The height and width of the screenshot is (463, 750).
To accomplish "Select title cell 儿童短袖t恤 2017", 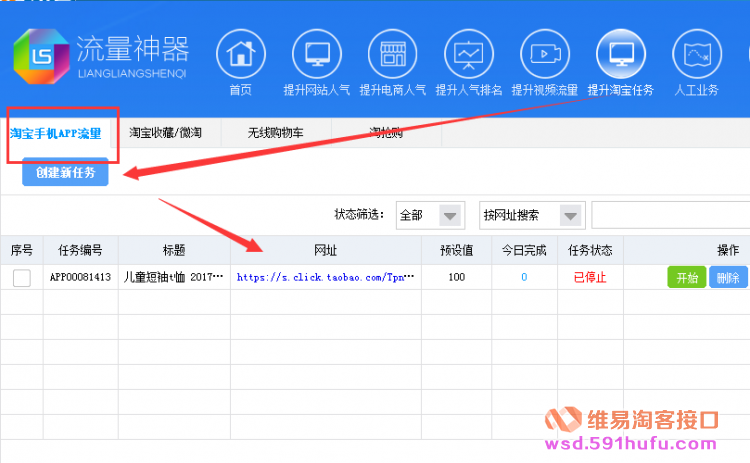I will click(174, 277).
